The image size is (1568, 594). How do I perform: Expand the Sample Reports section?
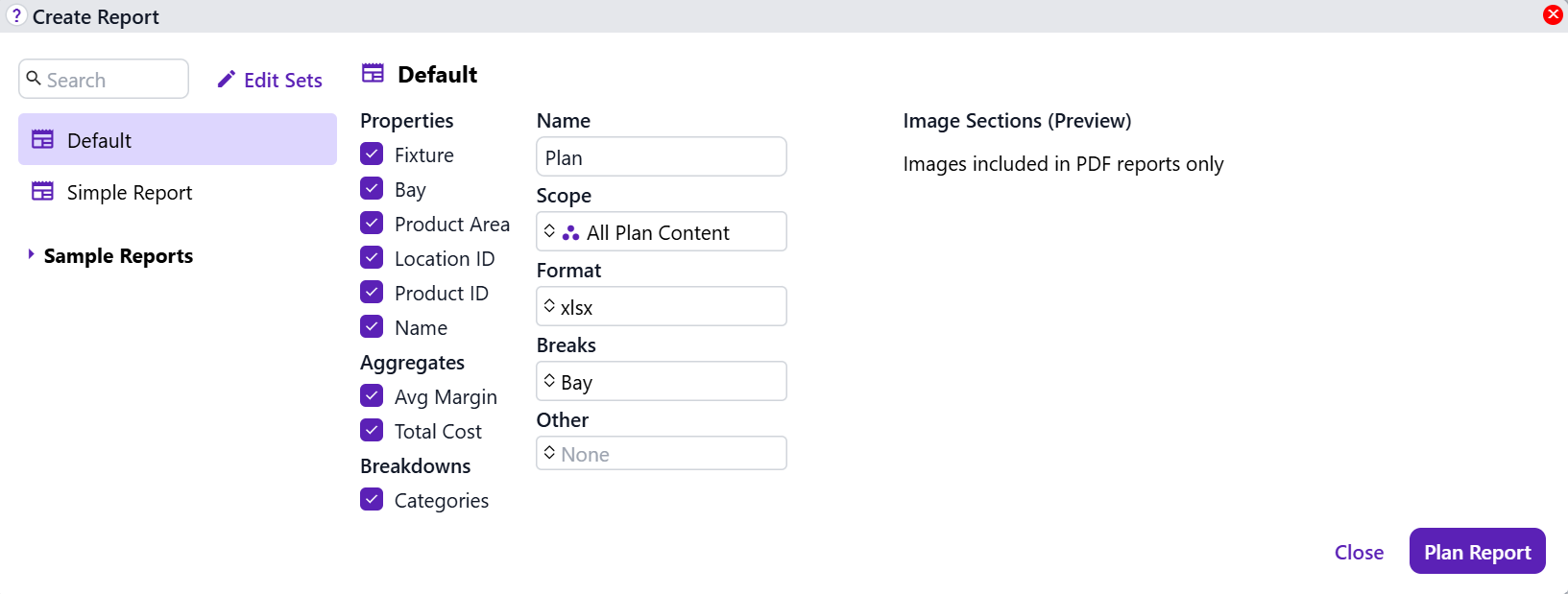[x=32, y=255]
